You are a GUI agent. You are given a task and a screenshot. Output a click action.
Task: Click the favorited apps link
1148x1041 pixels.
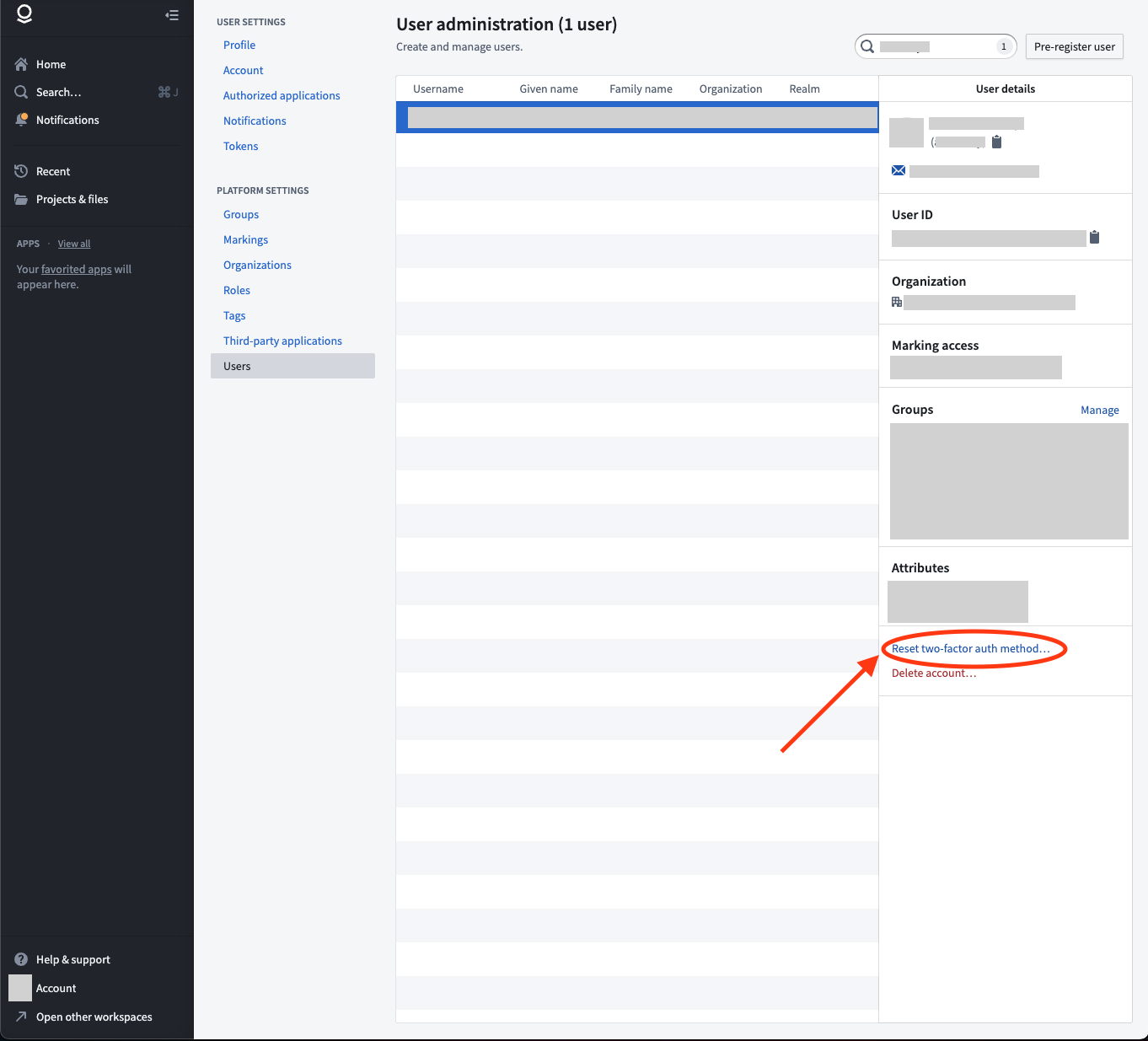tap(77, 269)
